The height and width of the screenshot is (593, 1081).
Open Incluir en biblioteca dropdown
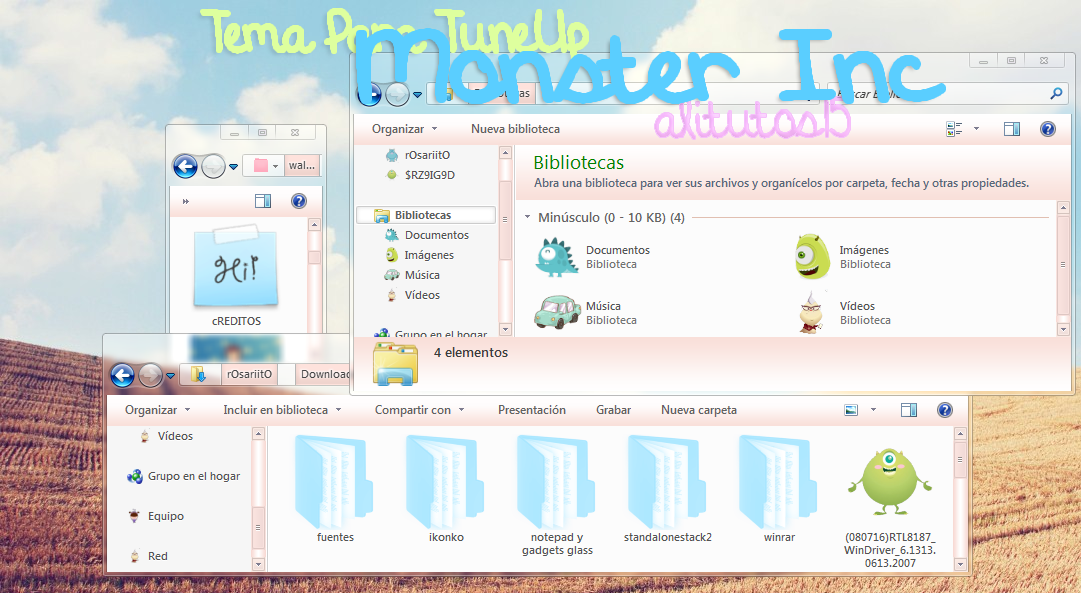tap(282, 410)
